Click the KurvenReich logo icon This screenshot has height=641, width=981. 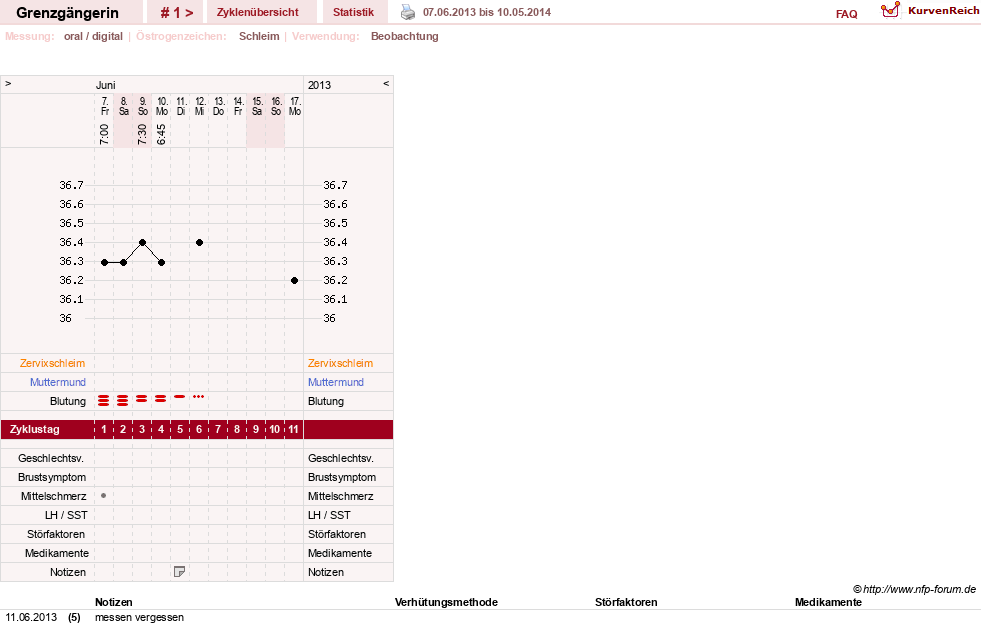point(890,10)
